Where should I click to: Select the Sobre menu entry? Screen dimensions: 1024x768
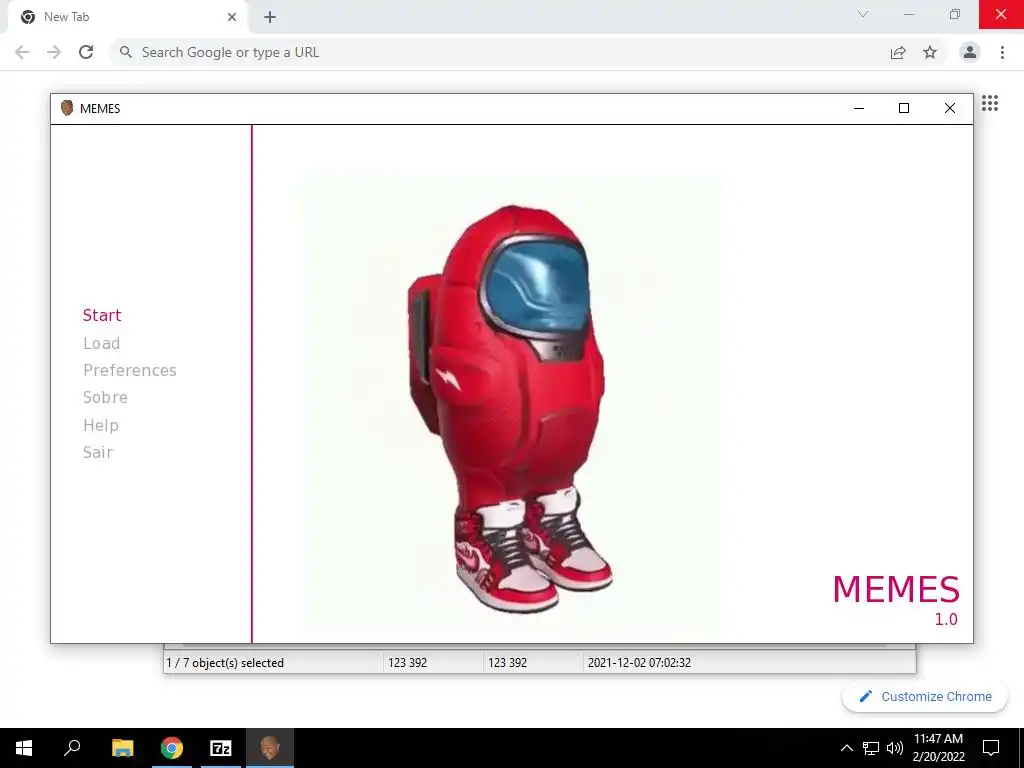(x=105, y=398)
